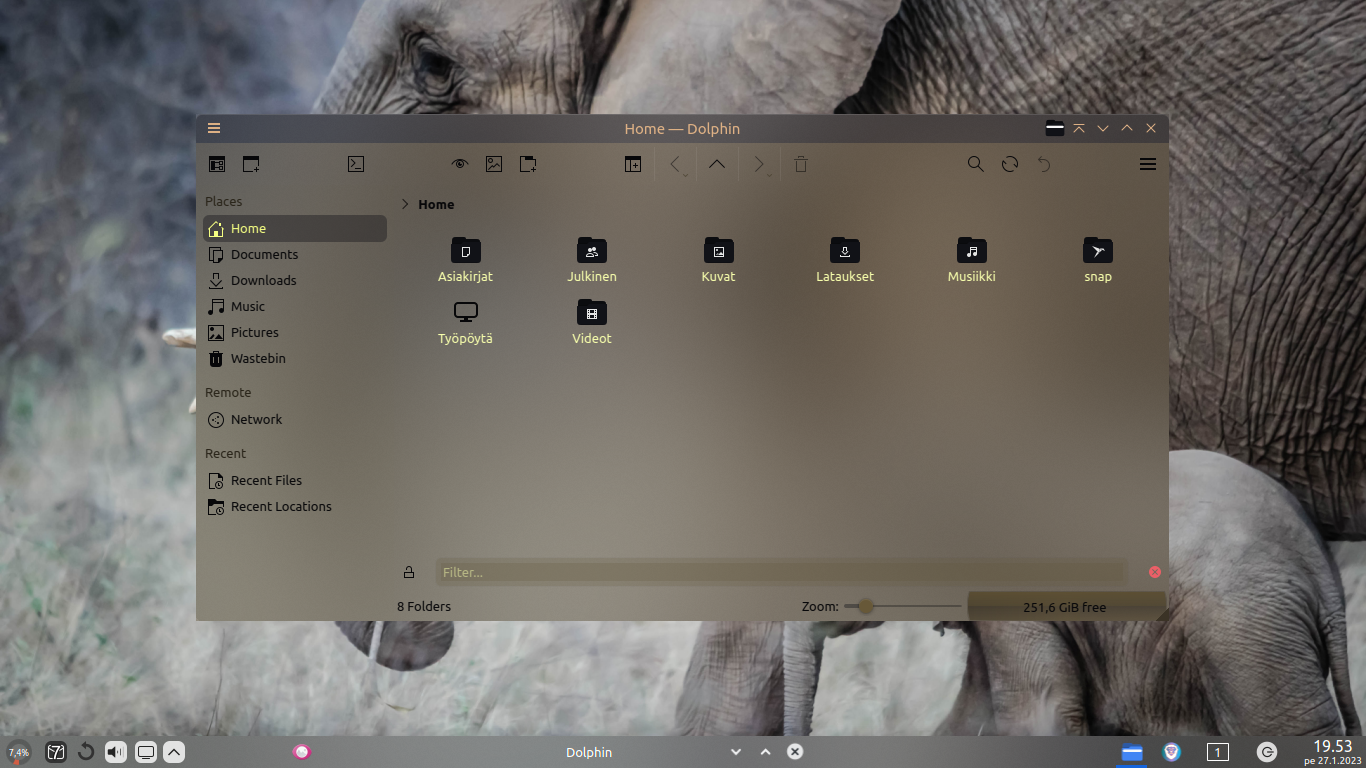Close Dolphin via taskbar X button
Screen dimensions: 1366x768
[795, 752]
